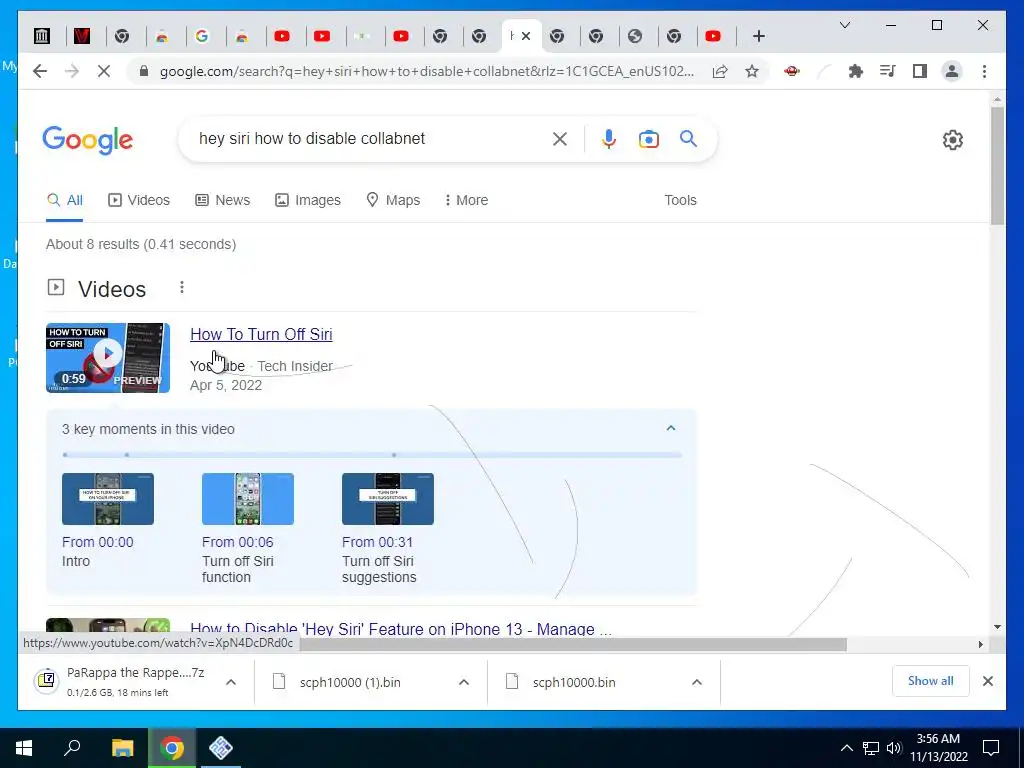Go to the Google homepage via logo
The image size is (1024, 768).
[88, 140]
